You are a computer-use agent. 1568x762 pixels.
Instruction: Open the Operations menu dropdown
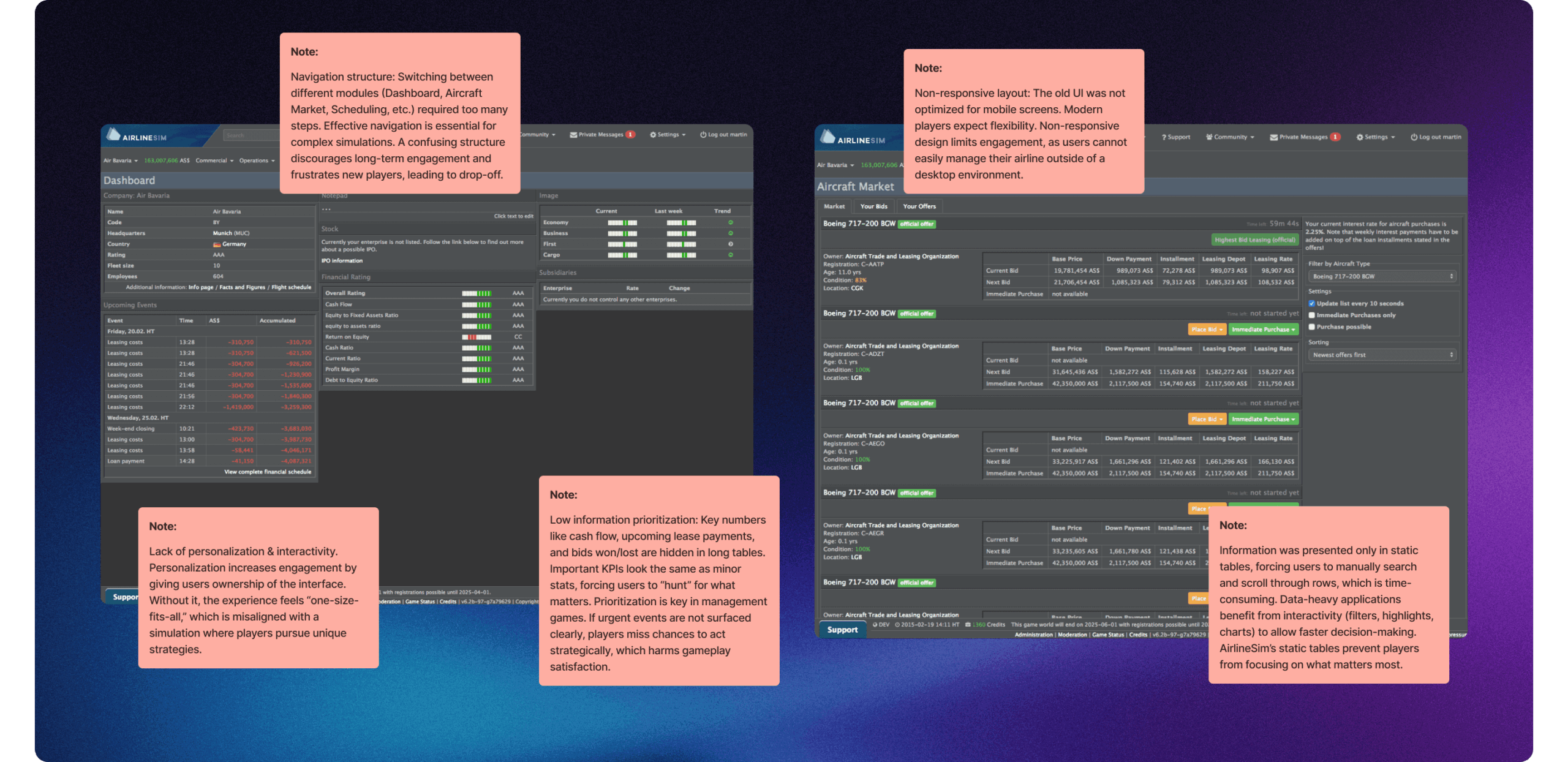click(x=257, y=160)
